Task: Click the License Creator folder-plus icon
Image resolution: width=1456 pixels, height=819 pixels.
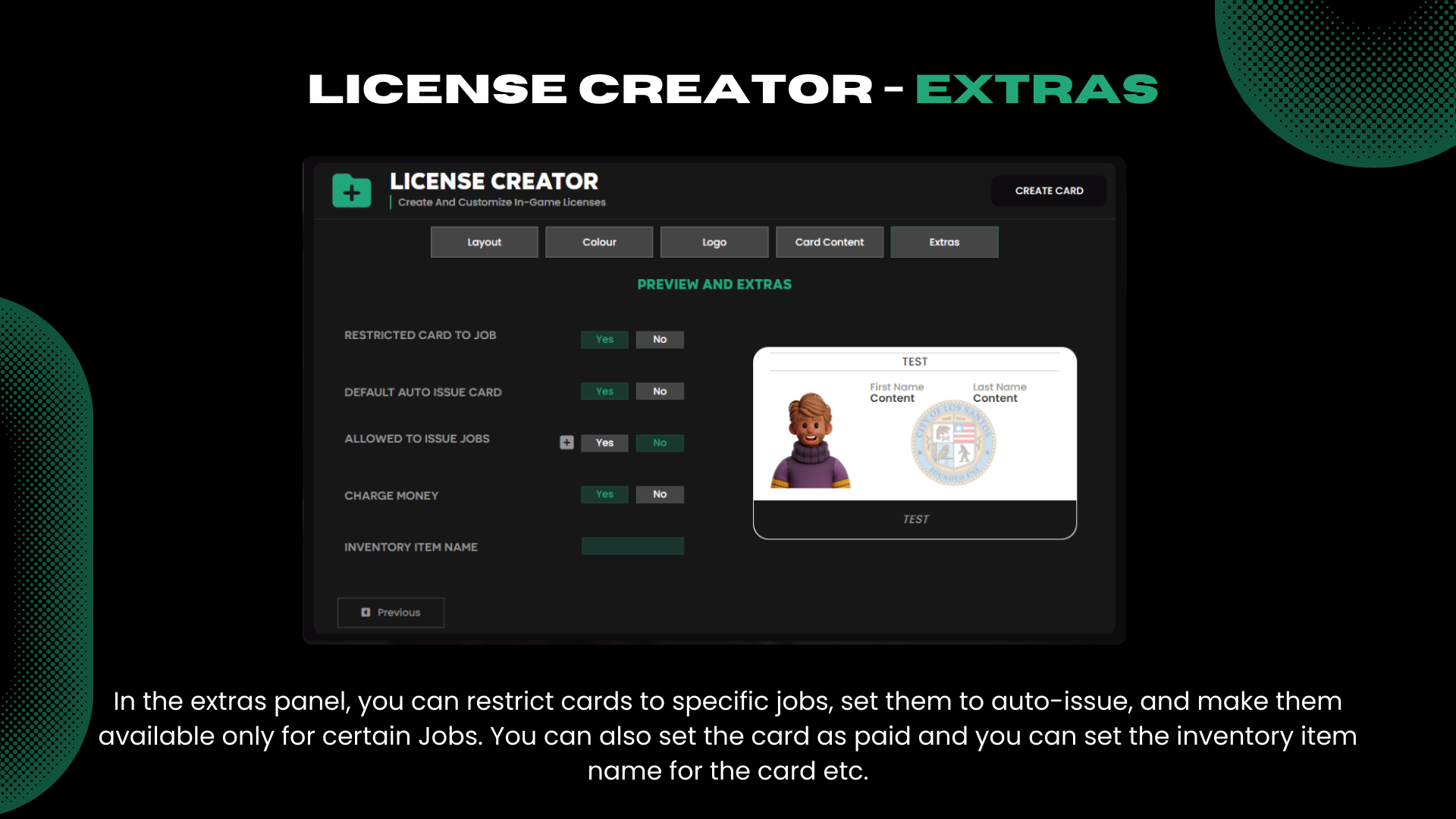Action: tap(351, 190)
